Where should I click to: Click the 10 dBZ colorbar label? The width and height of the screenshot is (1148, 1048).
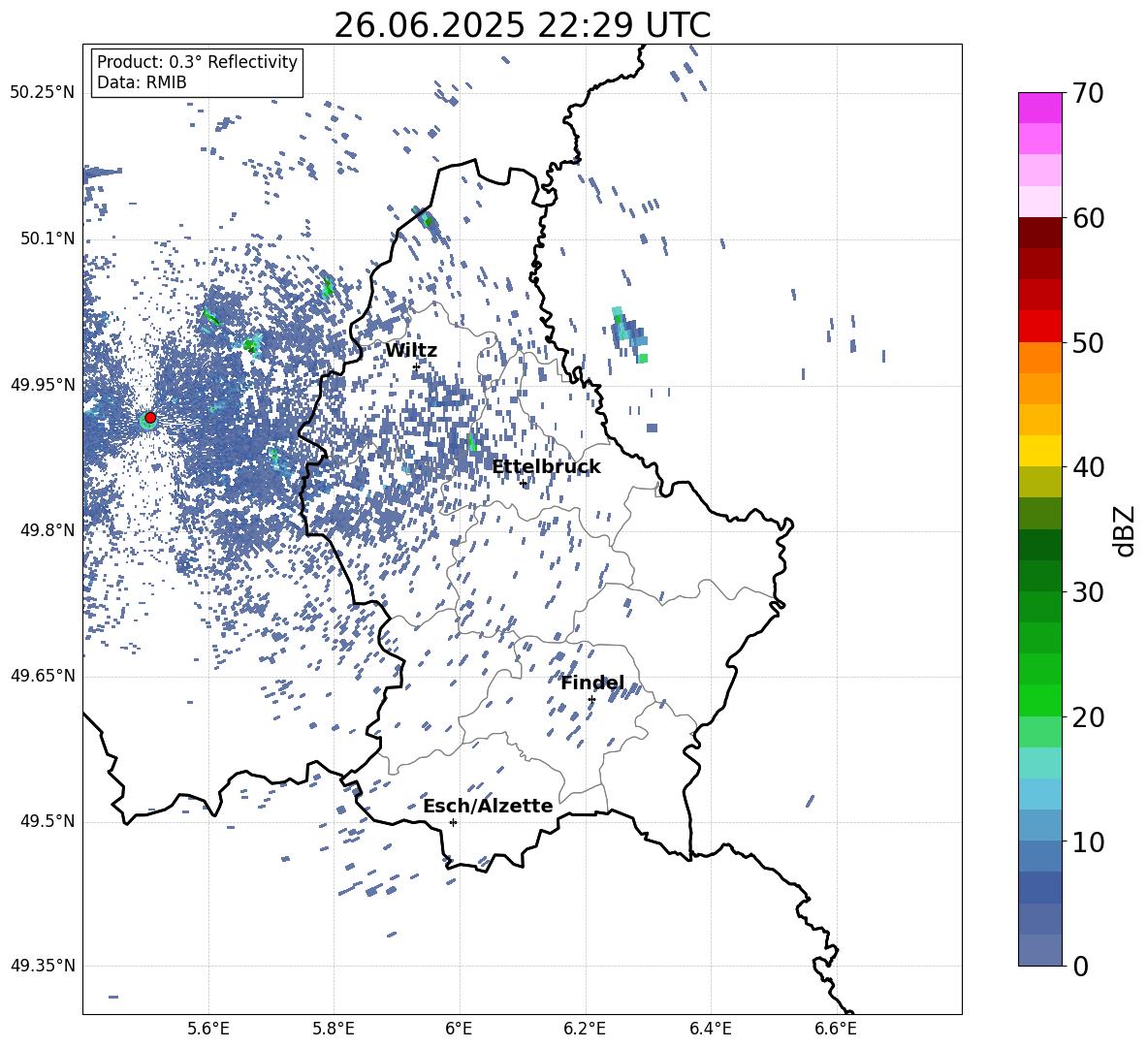pos(1087,842)
